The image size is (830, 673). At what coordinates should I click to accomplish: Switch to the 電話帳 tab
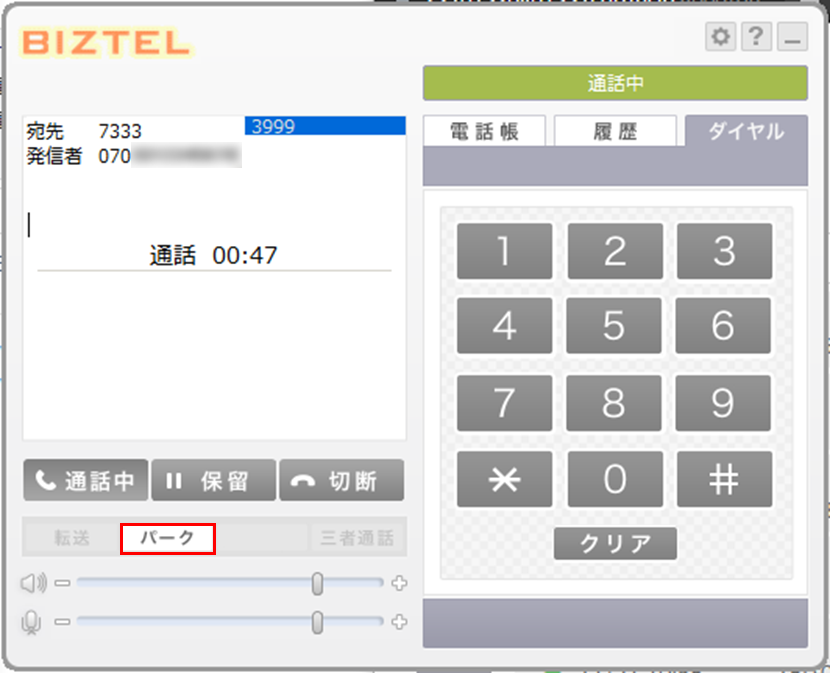(x=484, y=131)
